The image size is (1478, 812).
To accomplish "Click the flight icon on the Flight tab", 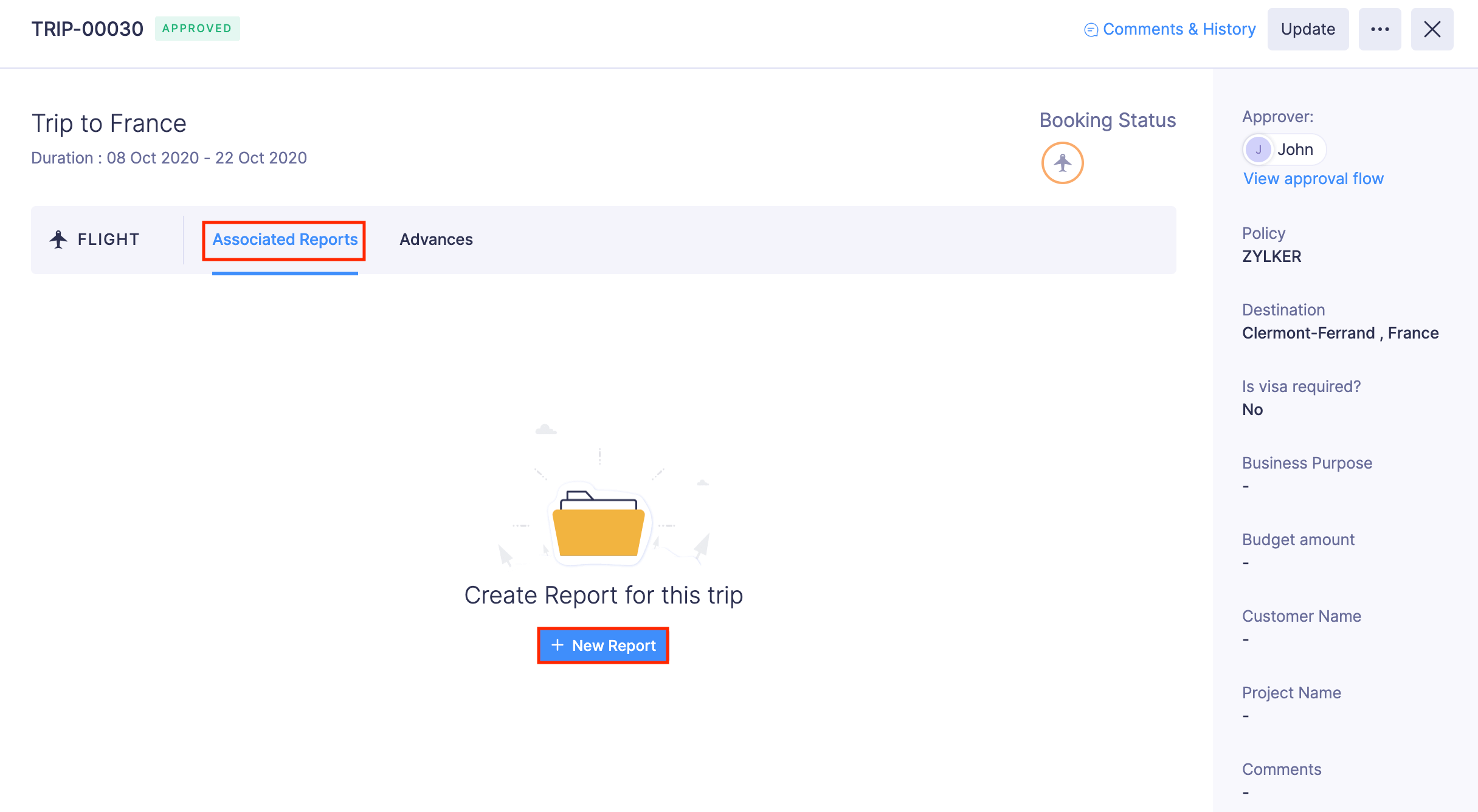I will click(x=58, y=239).
